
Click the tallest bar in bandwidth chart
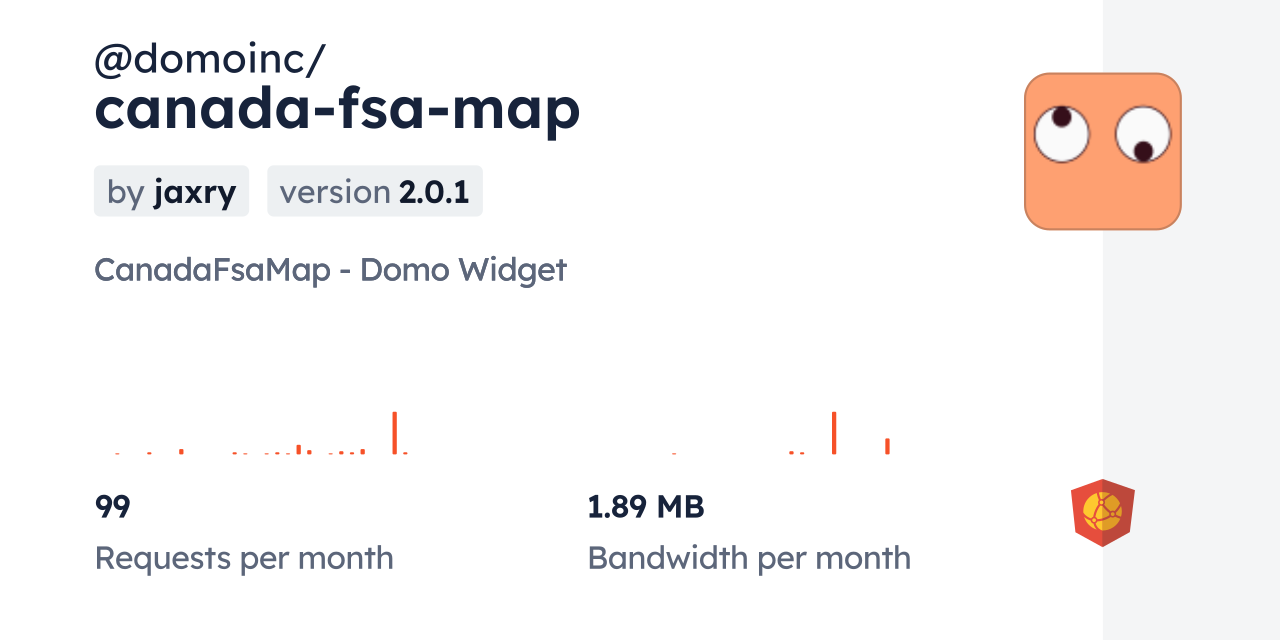pyautogui.click(x=834, y=432)
